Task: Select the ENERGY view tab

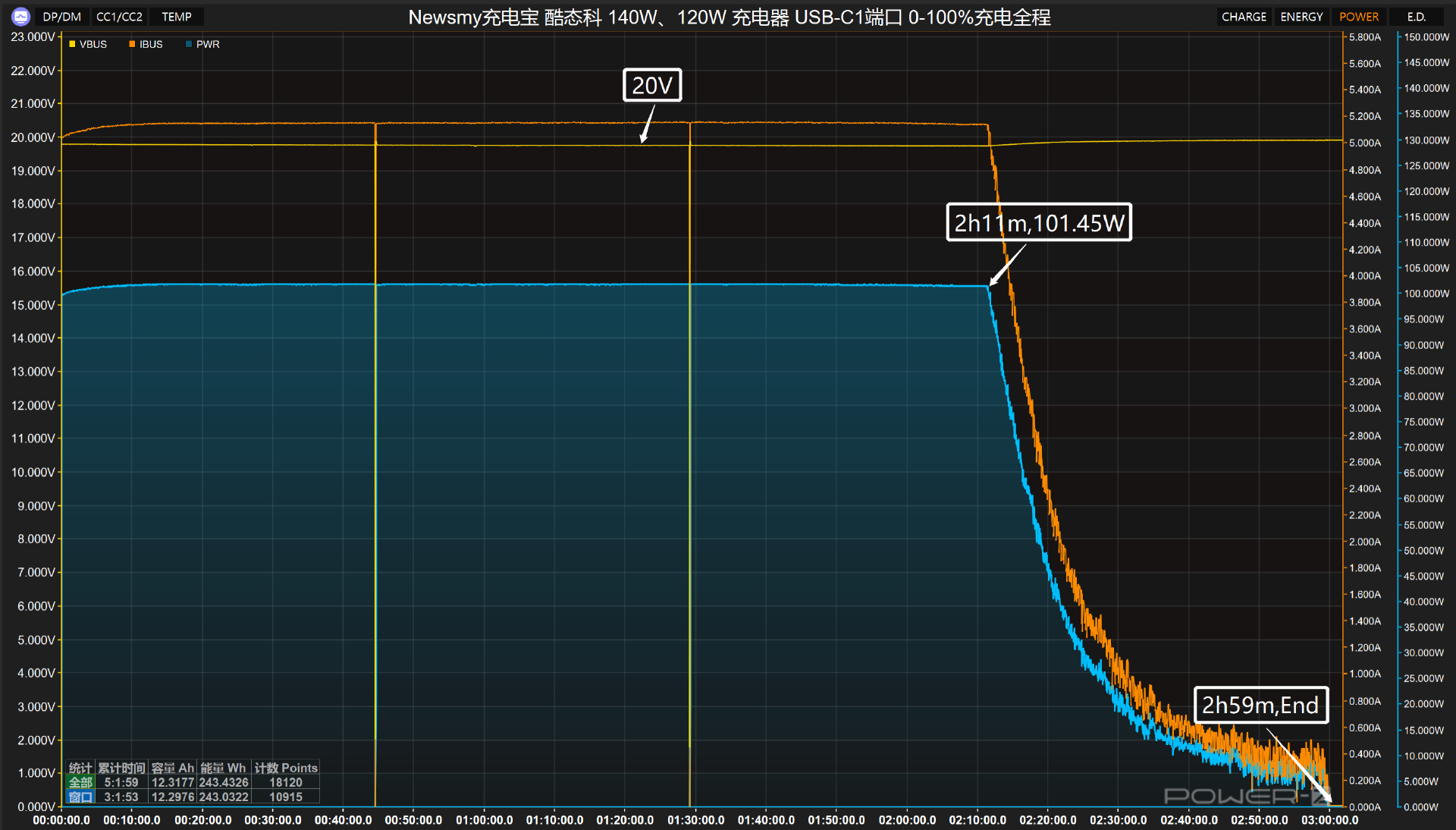Action: point(1301,17)
